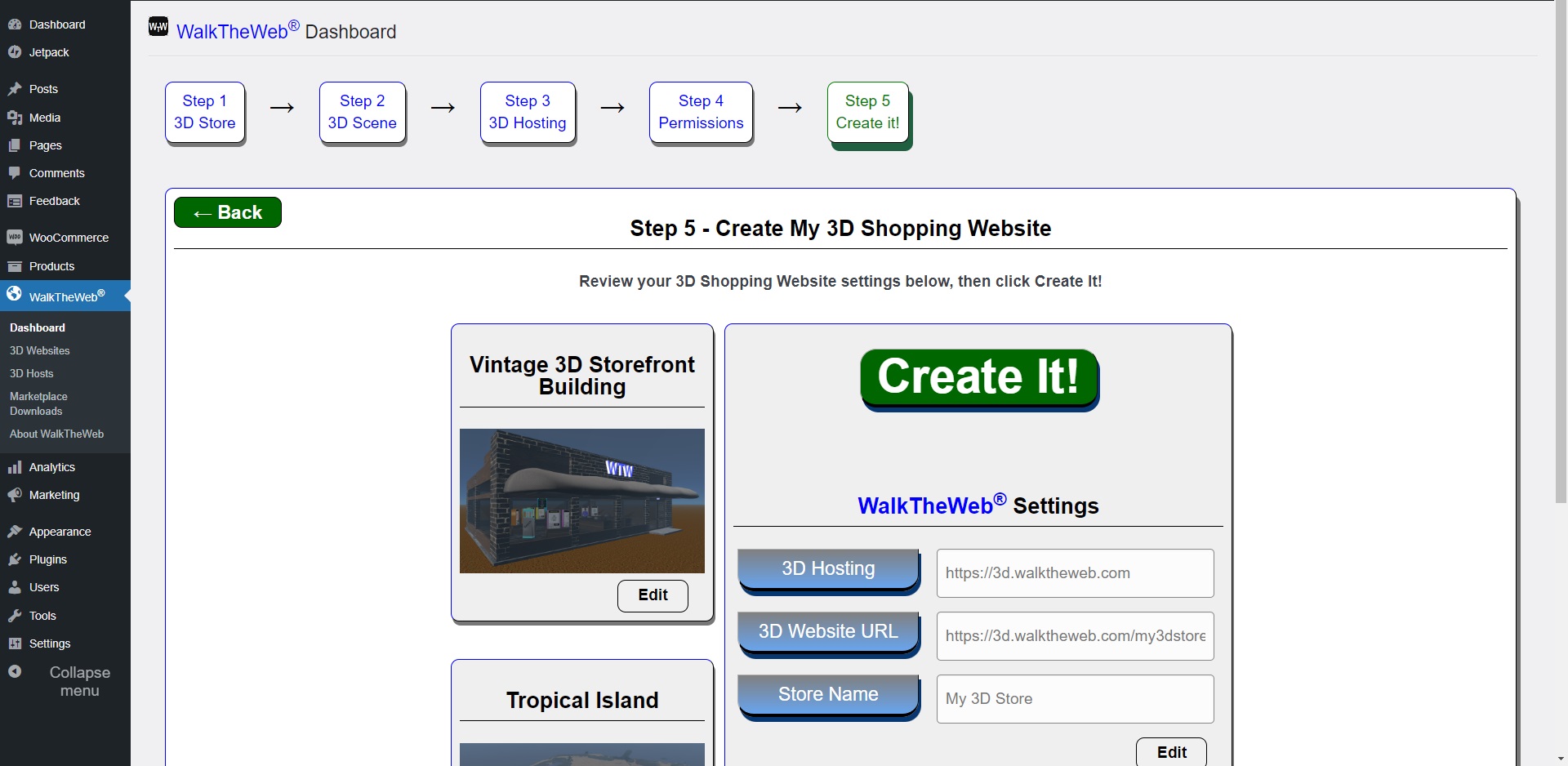Viewport: 1568px width, 766px height.
Task: Click the Pages icon in sidebar
Action: (x=15, y=145)
